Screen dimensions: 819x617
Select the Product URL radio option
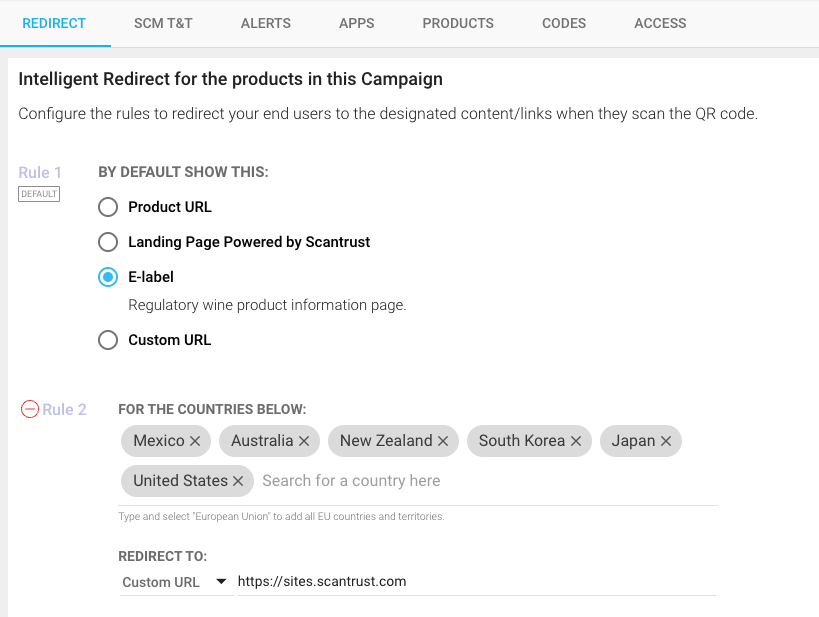(x=108, y=207)
